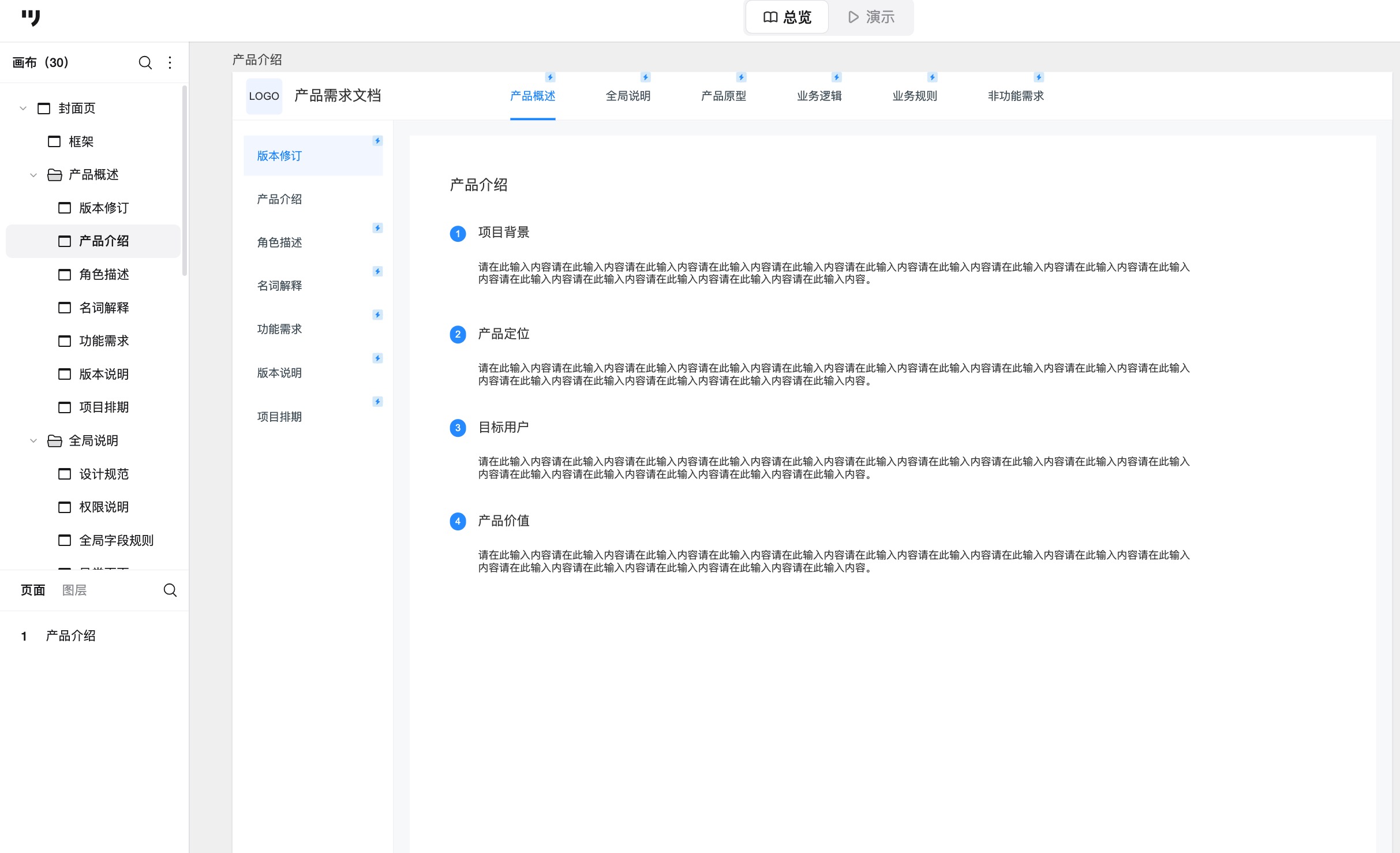The width and height of the screenshot is (1400, 853).
Task: Collapse the 封面页 tree node
Action: [23, 108]
